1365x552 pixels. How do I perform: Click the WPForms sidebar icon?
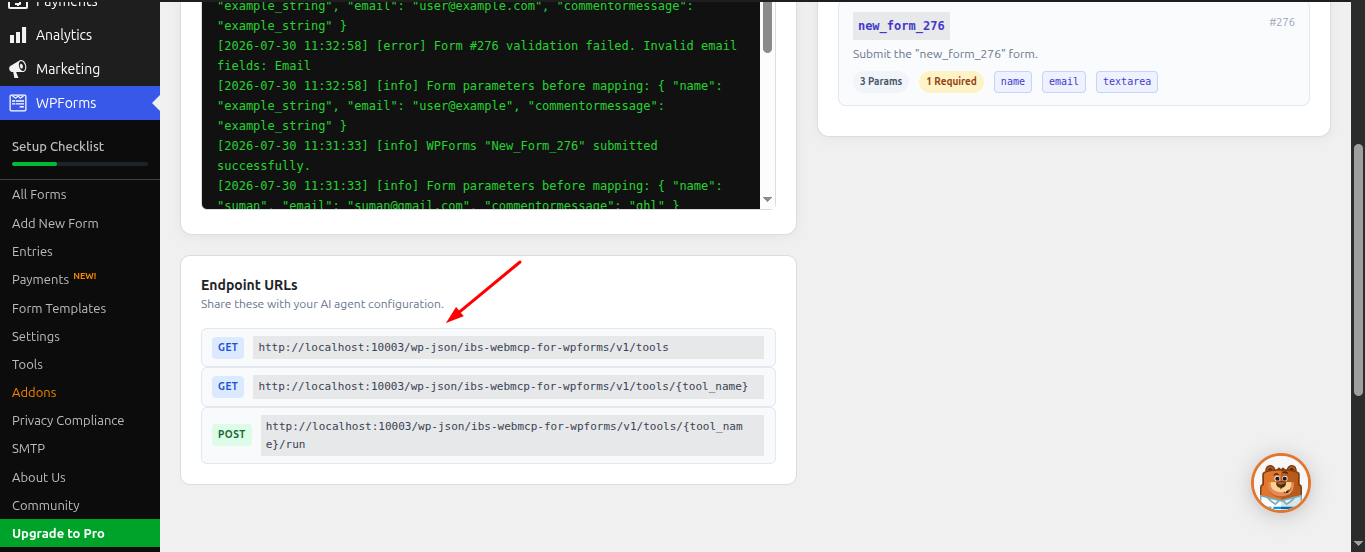click(18, 103)
